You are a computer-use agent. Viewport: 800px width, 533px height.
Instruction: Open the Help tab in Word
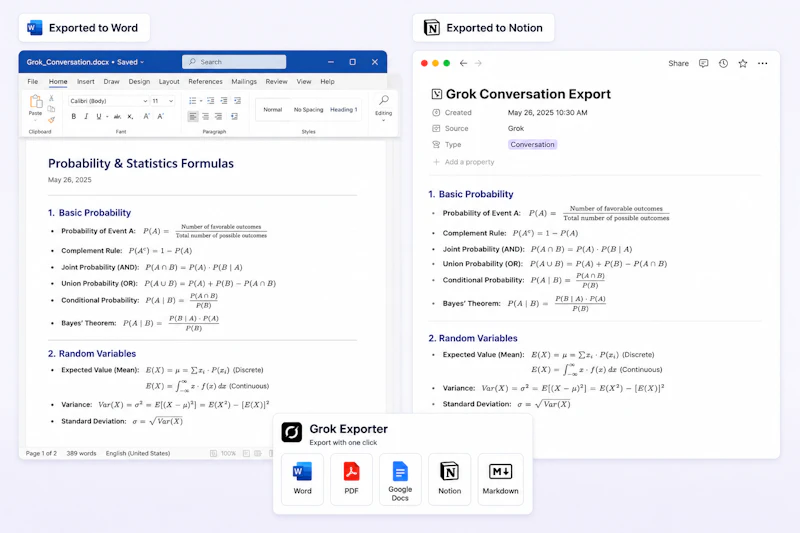point(327,82)
